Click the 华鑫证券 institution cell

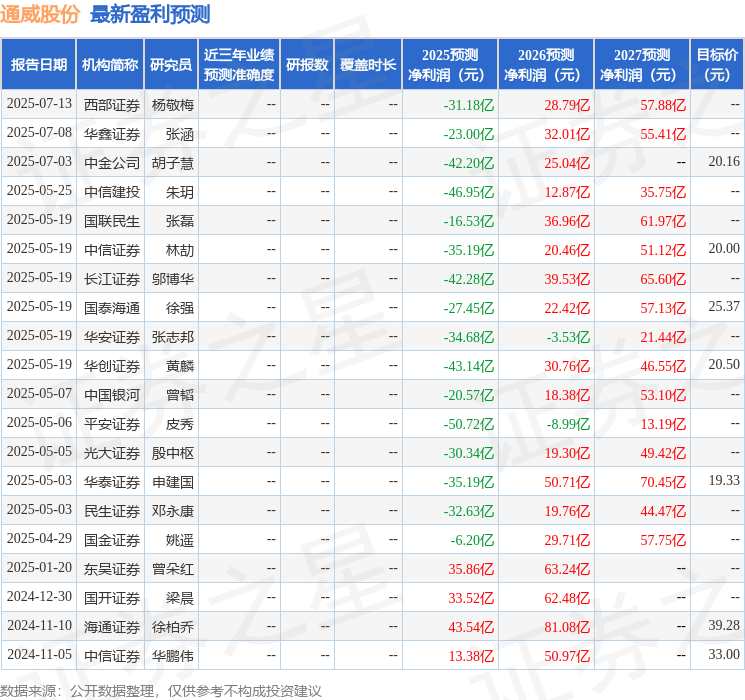[x=112, y=134]
